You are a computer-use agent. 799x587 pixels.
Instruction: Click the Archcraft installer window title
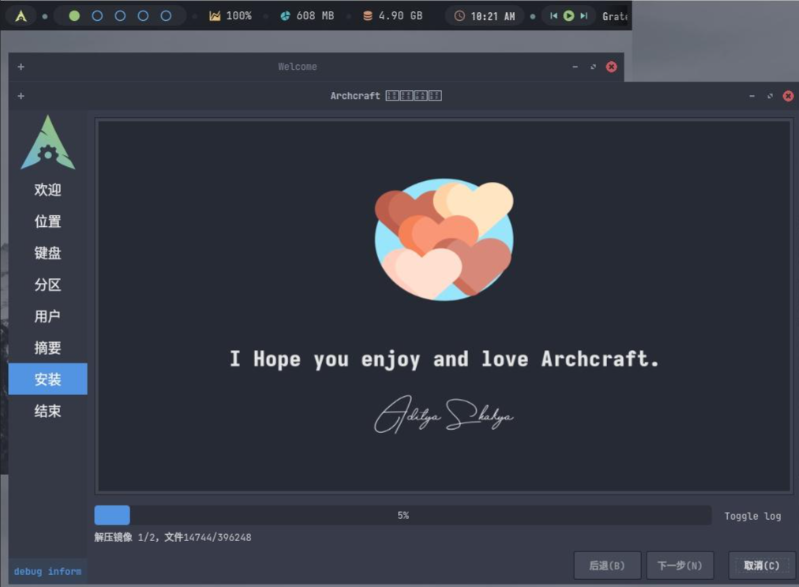click(386, 96)
